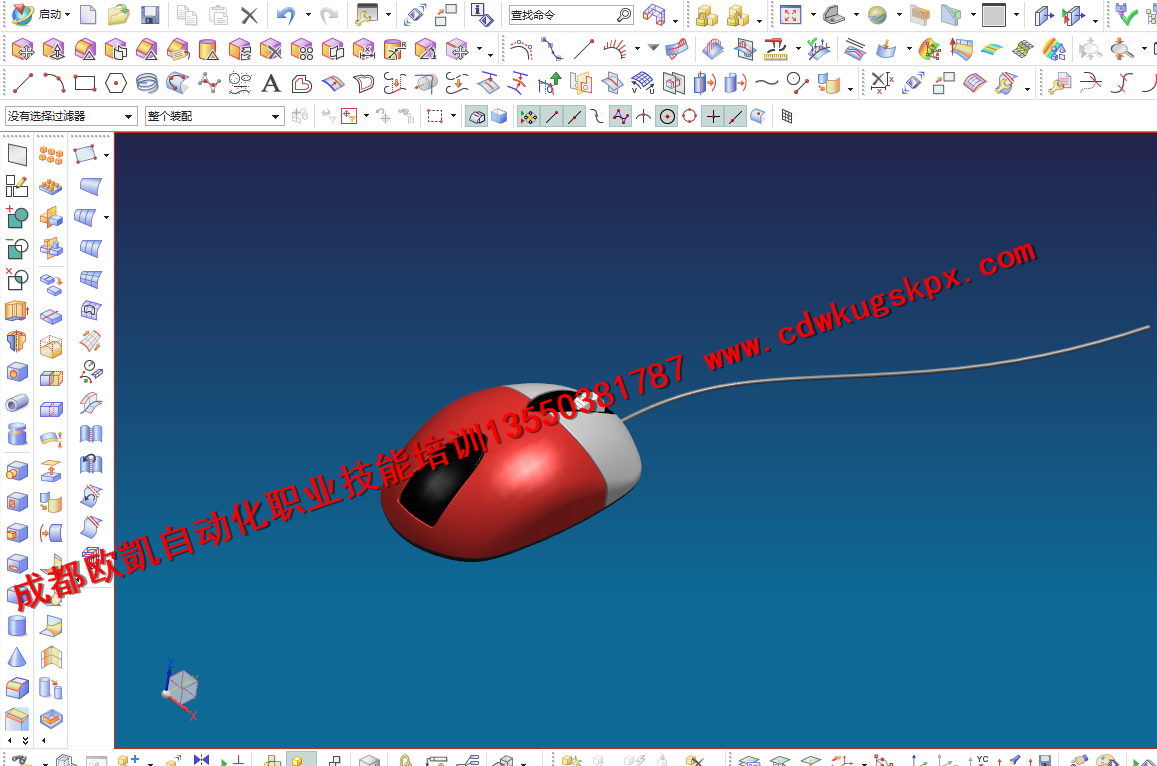Click the Pattern Feature icon with orange cubes
Viewport: 1157px width, 766px height.
coord(51,155)
